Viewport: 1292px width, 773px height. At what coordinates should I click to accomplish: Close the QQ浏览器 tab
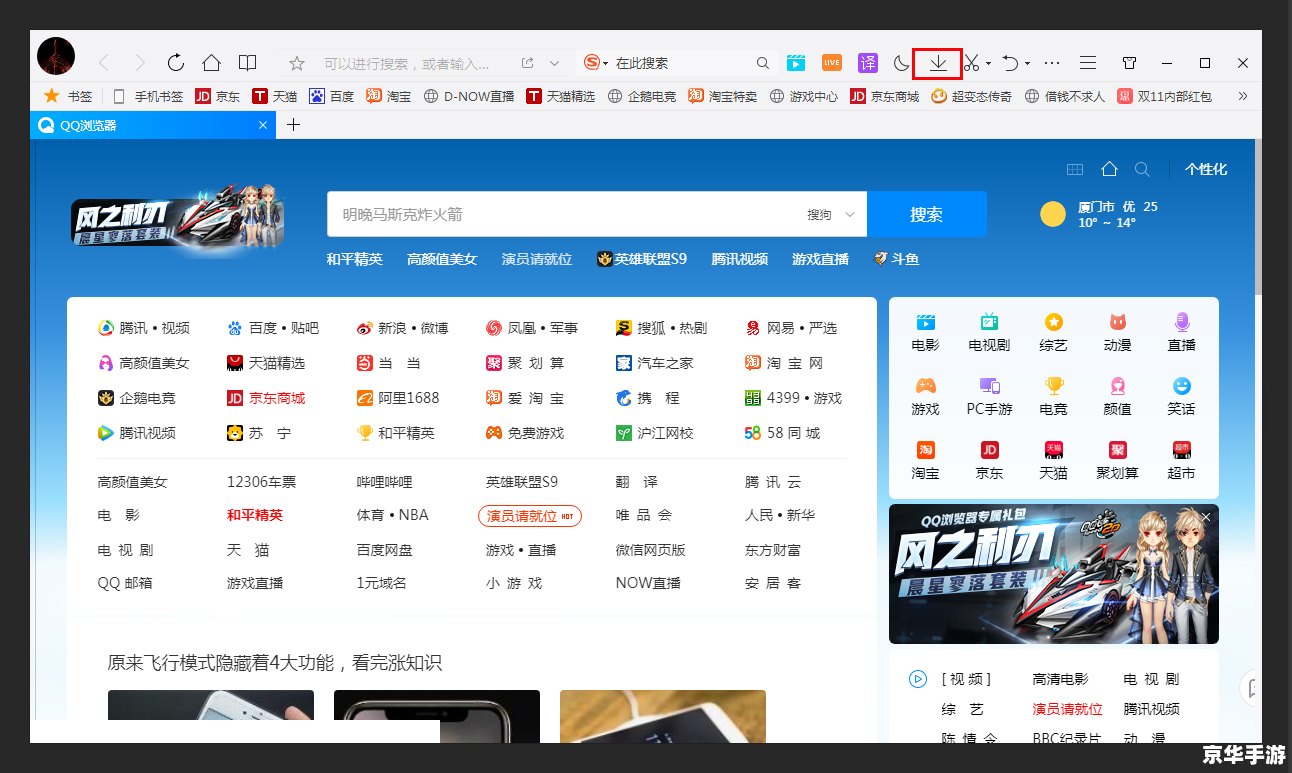tap(263, 125)
